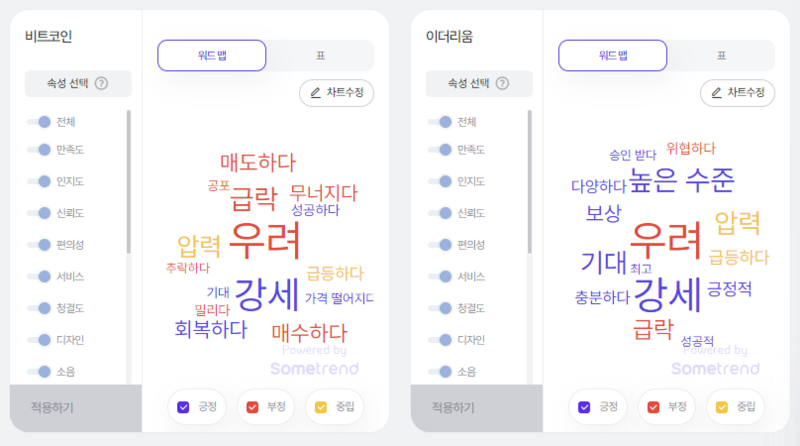Select 워드 맵 tab in 이더리움 panel
The image size is (800, 446).
pyautogui.click(x=613, y=56)
